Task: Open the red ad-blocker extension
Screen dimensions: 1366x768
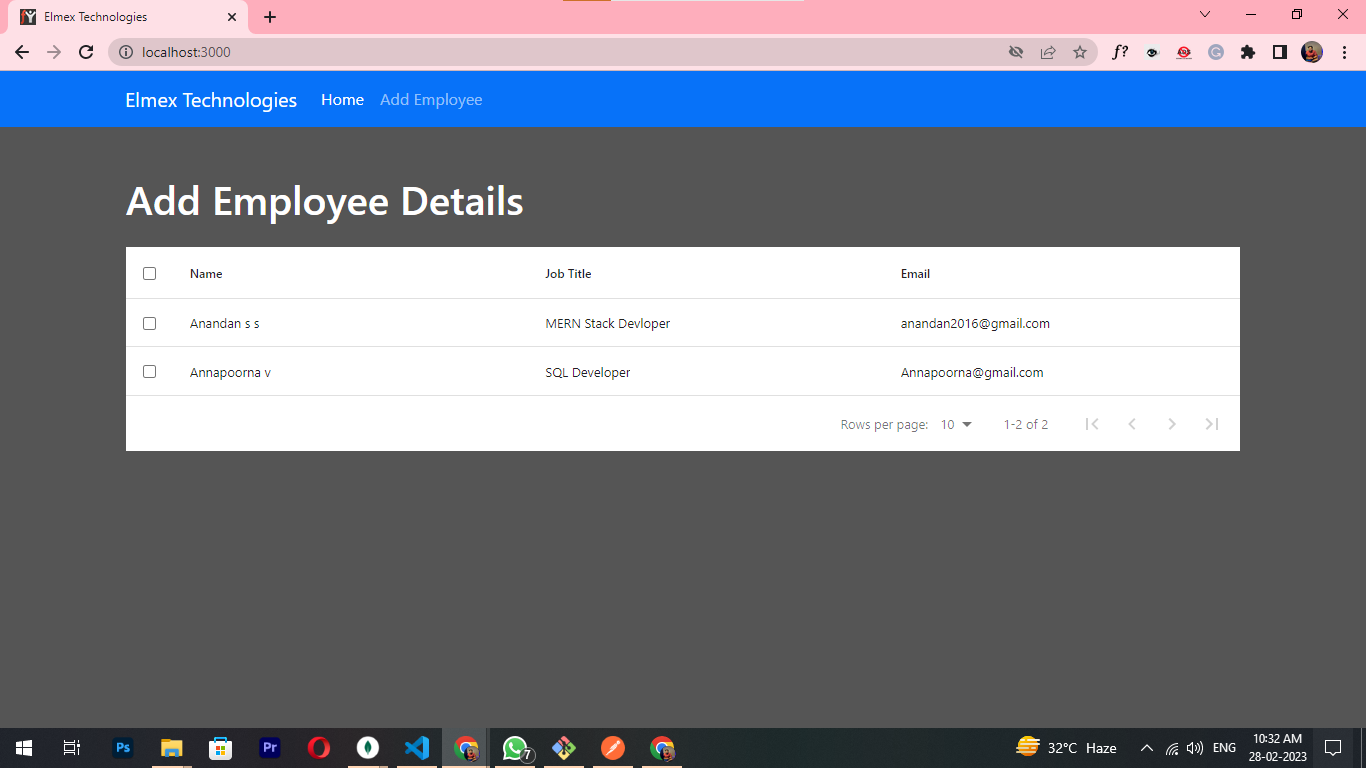Action: tap(1184, 52)
